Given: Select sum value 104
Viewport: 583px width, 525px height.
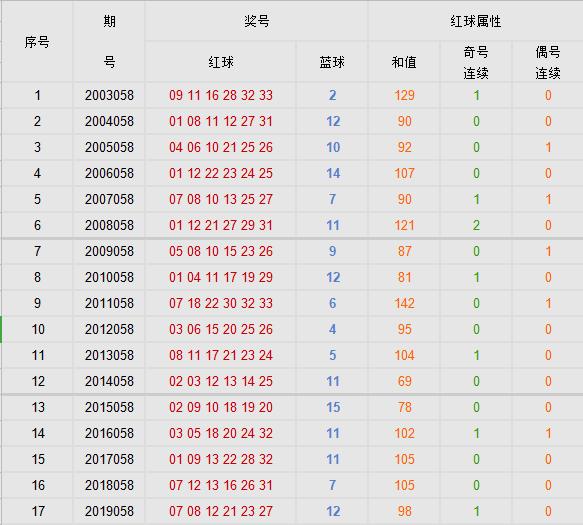Looking at the screenshot, I should click(x=404, y=355).
